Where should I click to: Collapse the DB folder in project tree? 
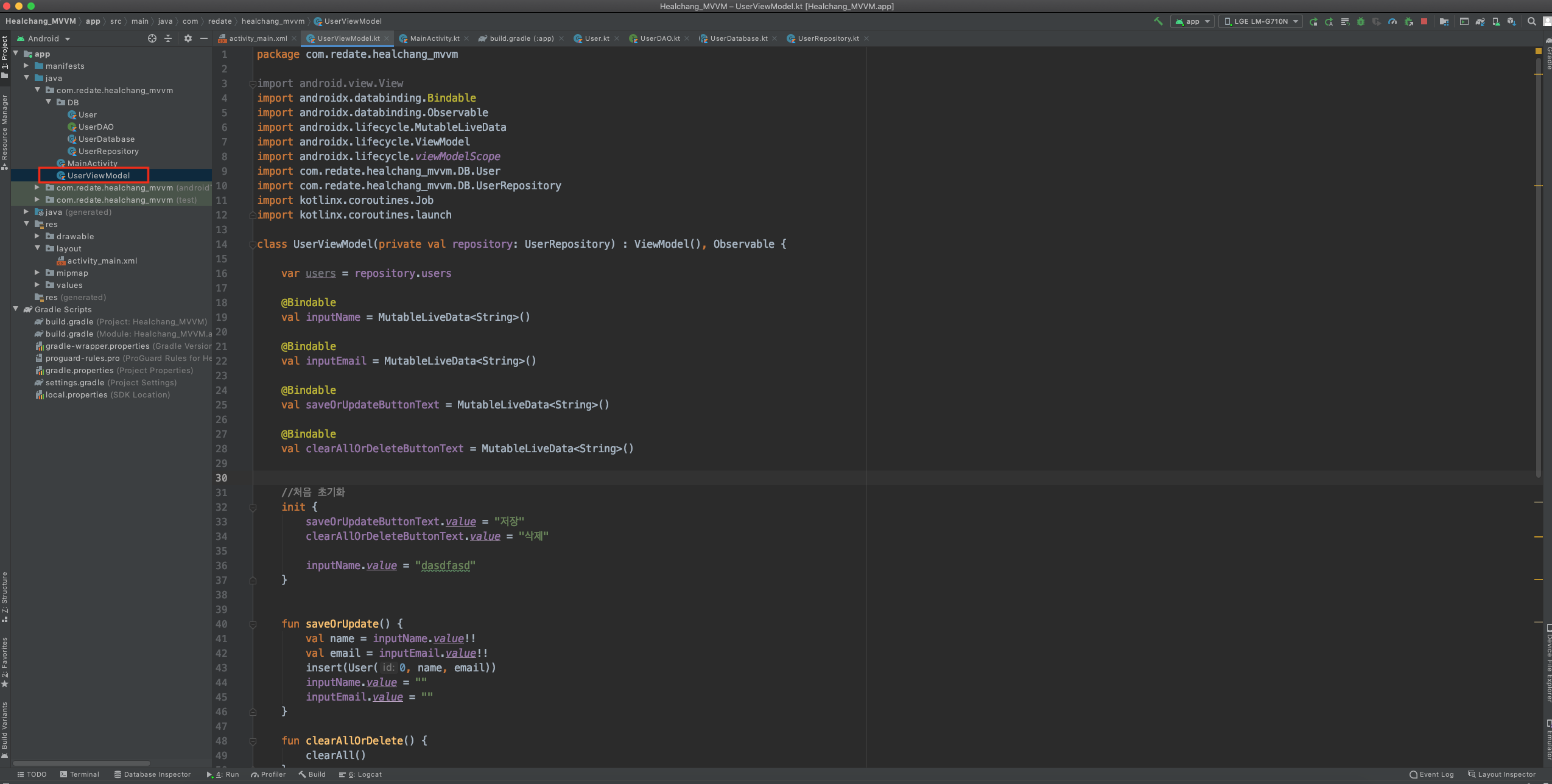tap(49, 102)
